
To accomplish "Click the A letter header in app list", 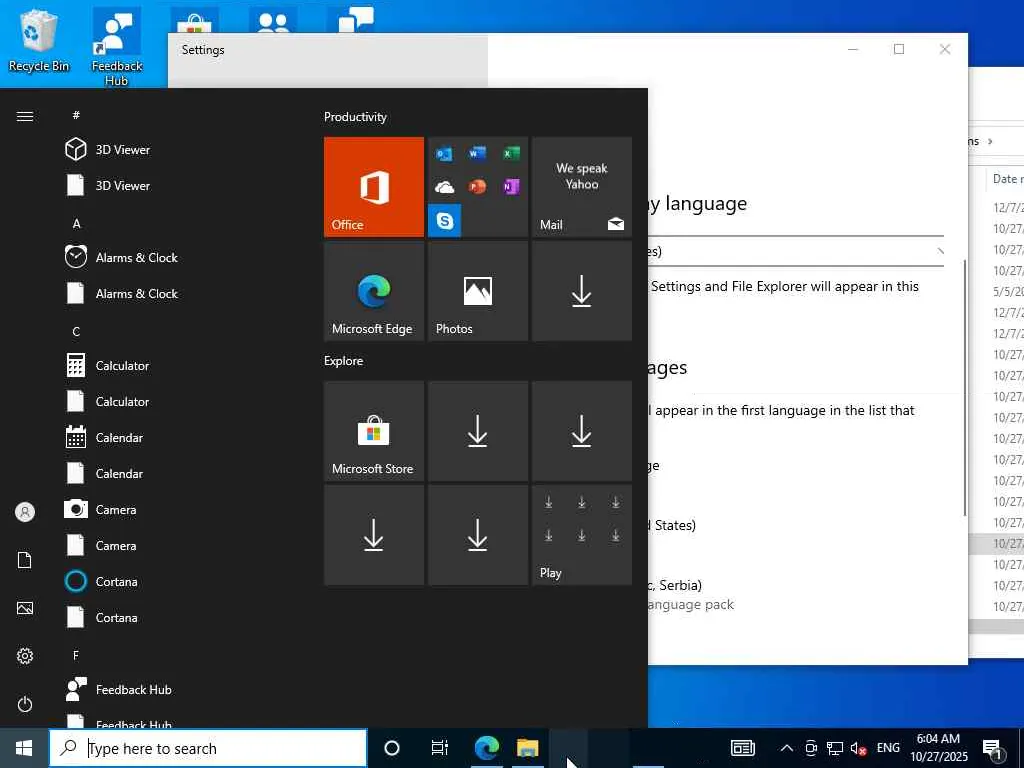I will point(76,223).
